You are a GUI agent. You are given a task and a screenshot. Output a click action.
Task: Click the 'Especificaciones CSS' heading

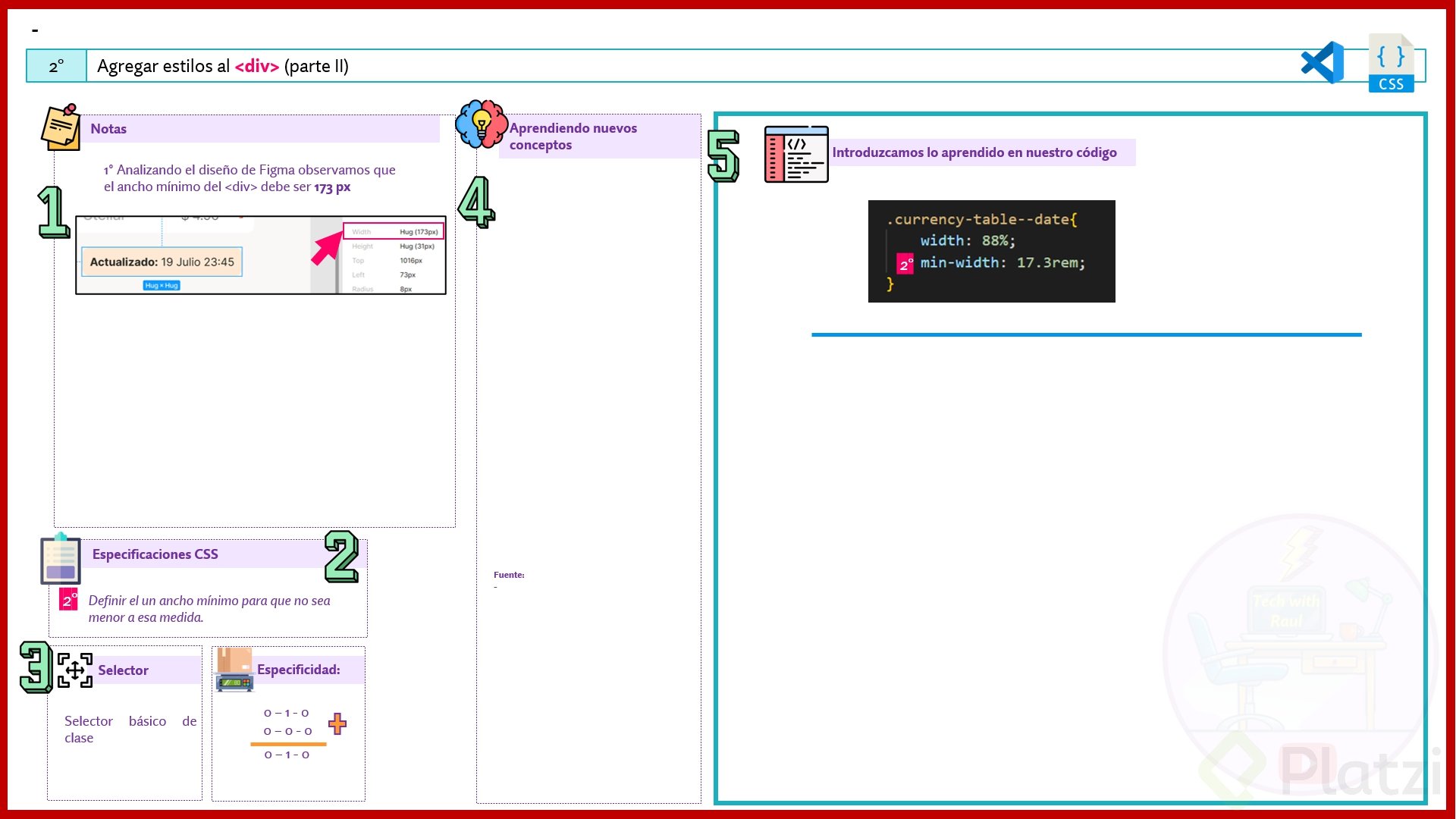click(x=155, y=554)
